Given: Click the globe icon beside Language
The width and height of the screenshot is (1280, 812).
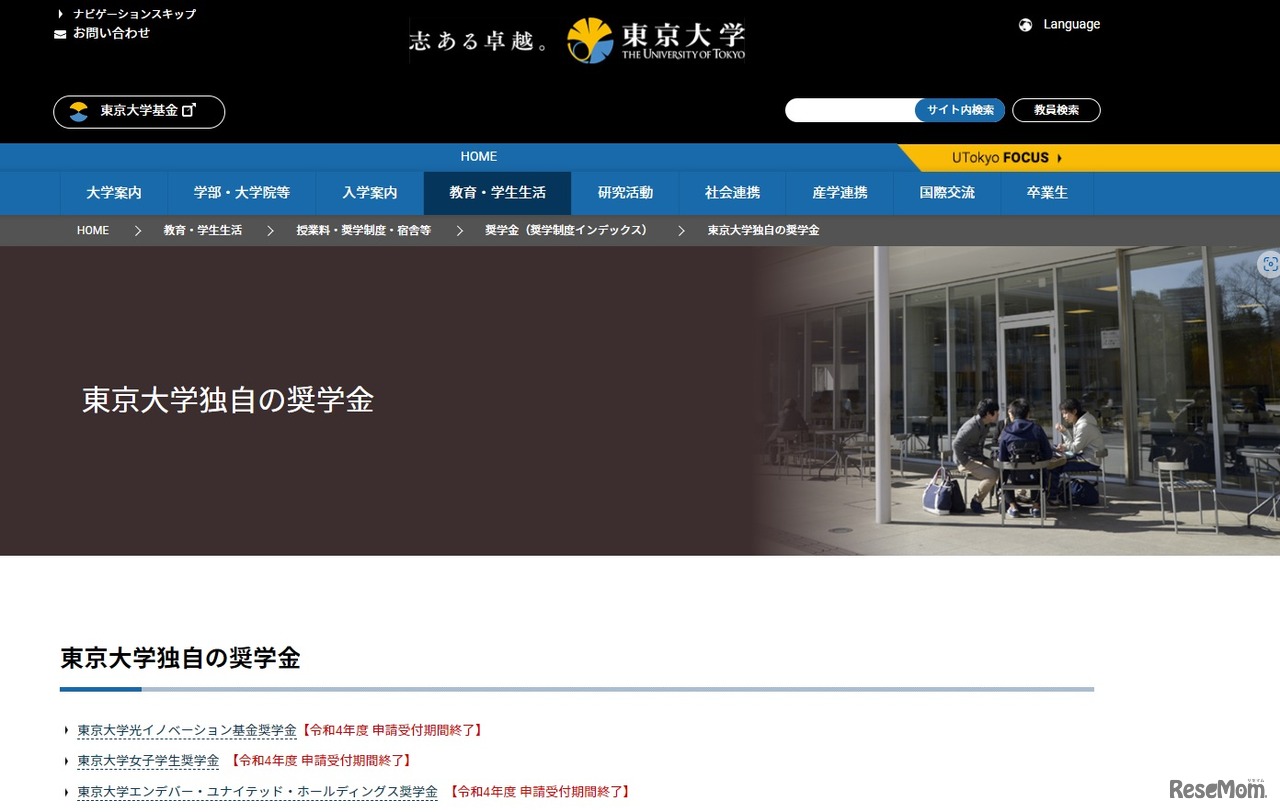Looking at the screenshot, I should 1025,25.
